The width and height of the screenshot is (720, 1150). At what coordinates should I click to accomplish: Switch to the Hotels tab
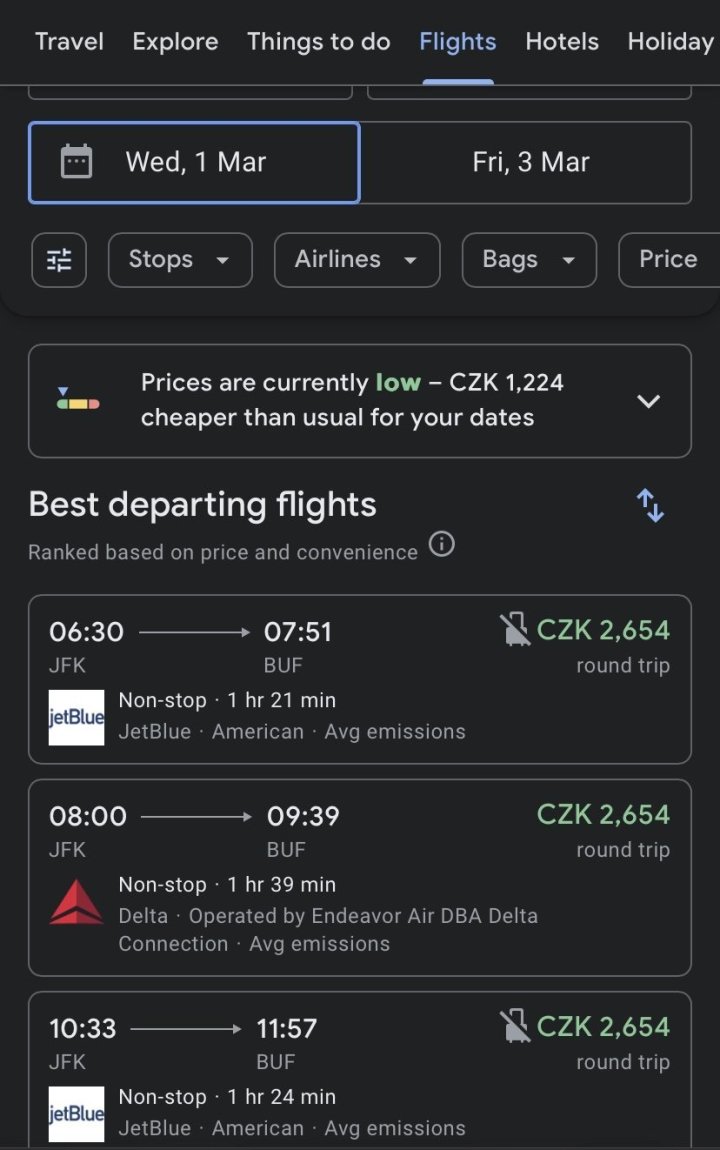[562, 42]
